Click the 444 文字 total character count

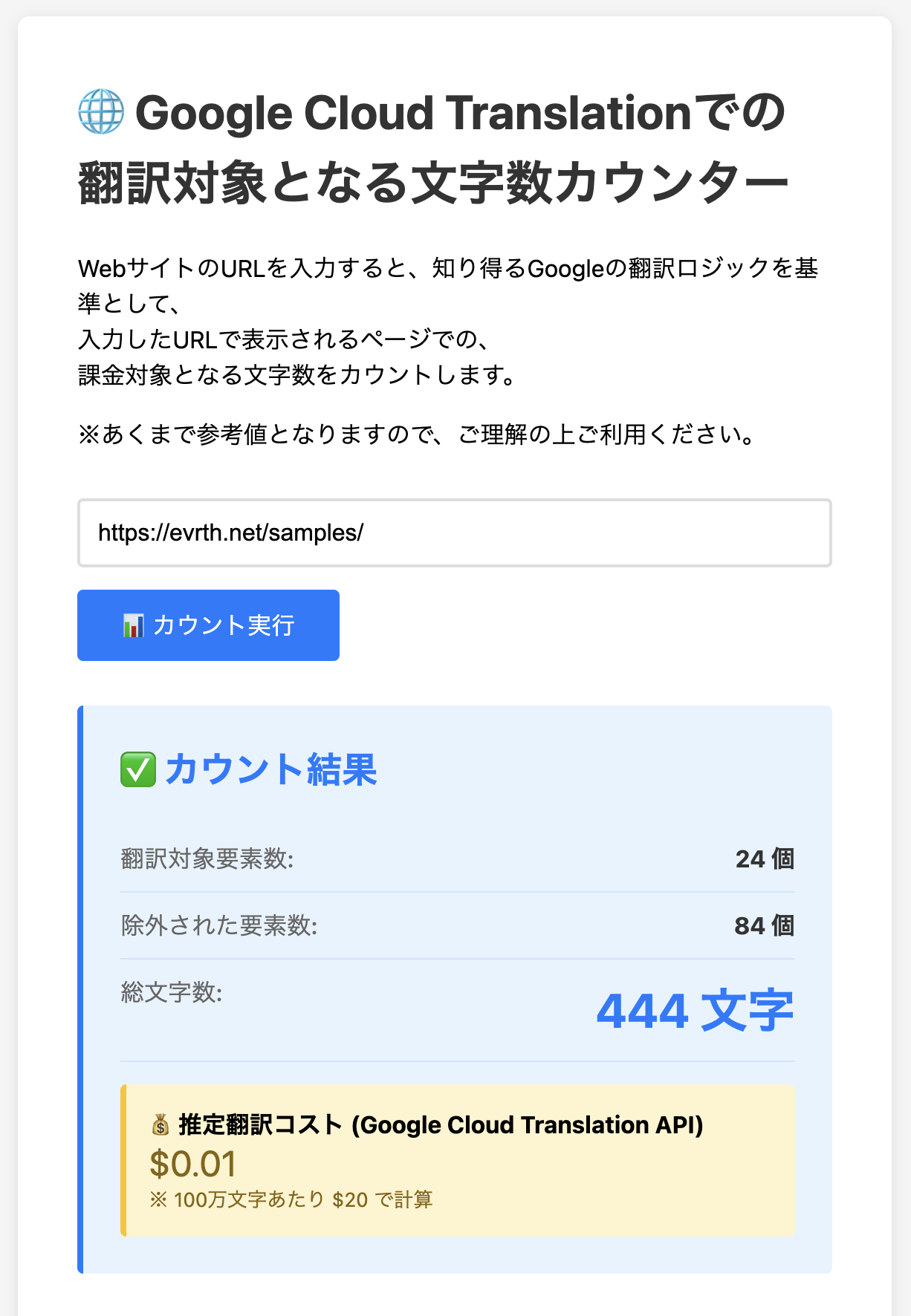tap(695, 1011)
